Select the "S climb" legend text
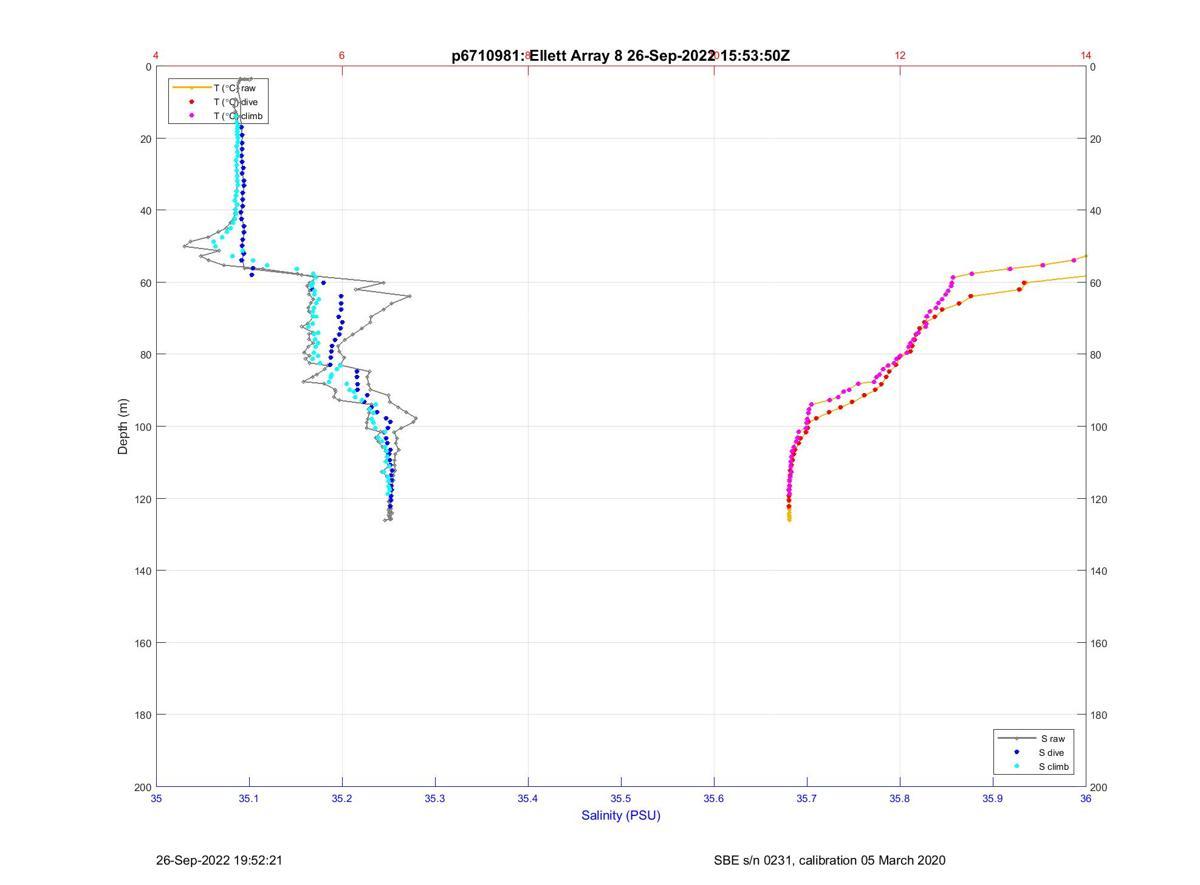The image size is (1200, 885). pyautogui.click(x=1054, y=767)
